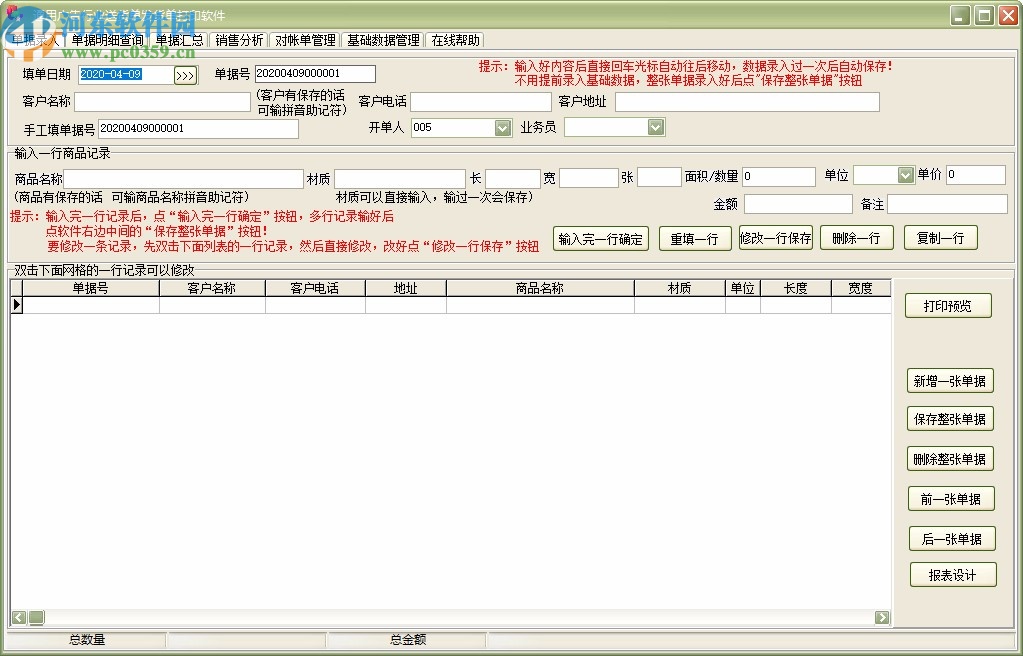Image resolution: width=1023 pixels, height=656 pixels.
Task: Open 打印预览 print preview
Action: pos(948,306)
